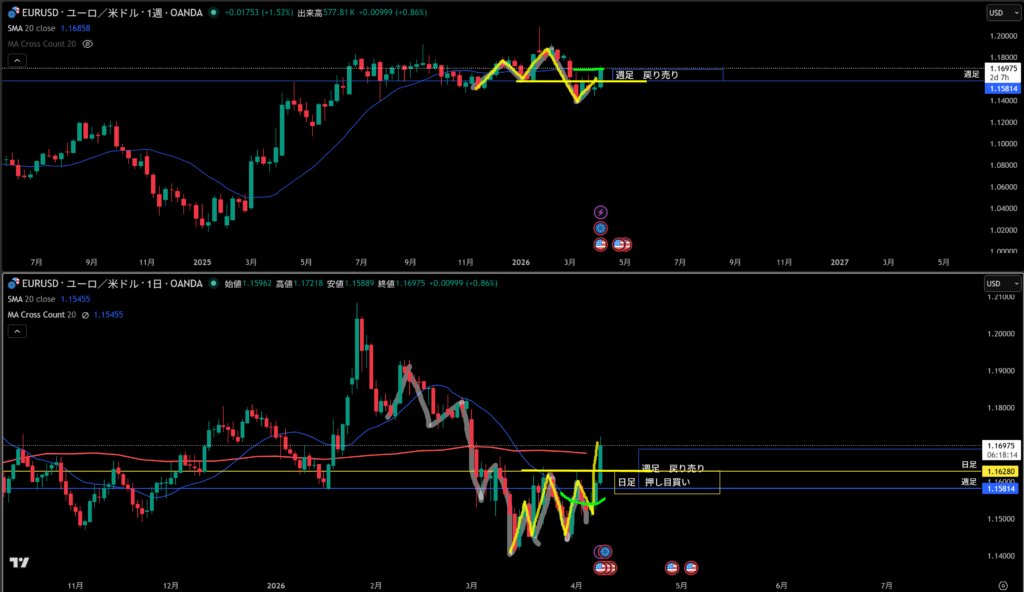Toggle visibility of MA Cross Count on weekly chart
Image resolution: width=1024 pixels, height=592 pixels.
pyautogui.click(x=88, y=44)
